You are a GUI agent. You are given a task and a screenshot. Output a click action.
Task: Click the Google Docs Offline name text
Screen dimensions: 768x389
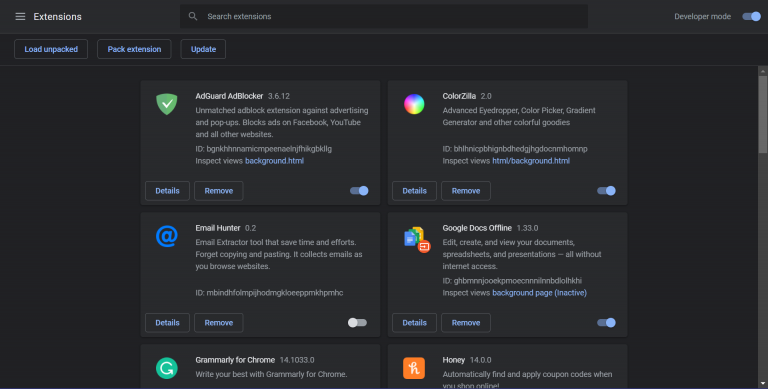click(477, 228)
